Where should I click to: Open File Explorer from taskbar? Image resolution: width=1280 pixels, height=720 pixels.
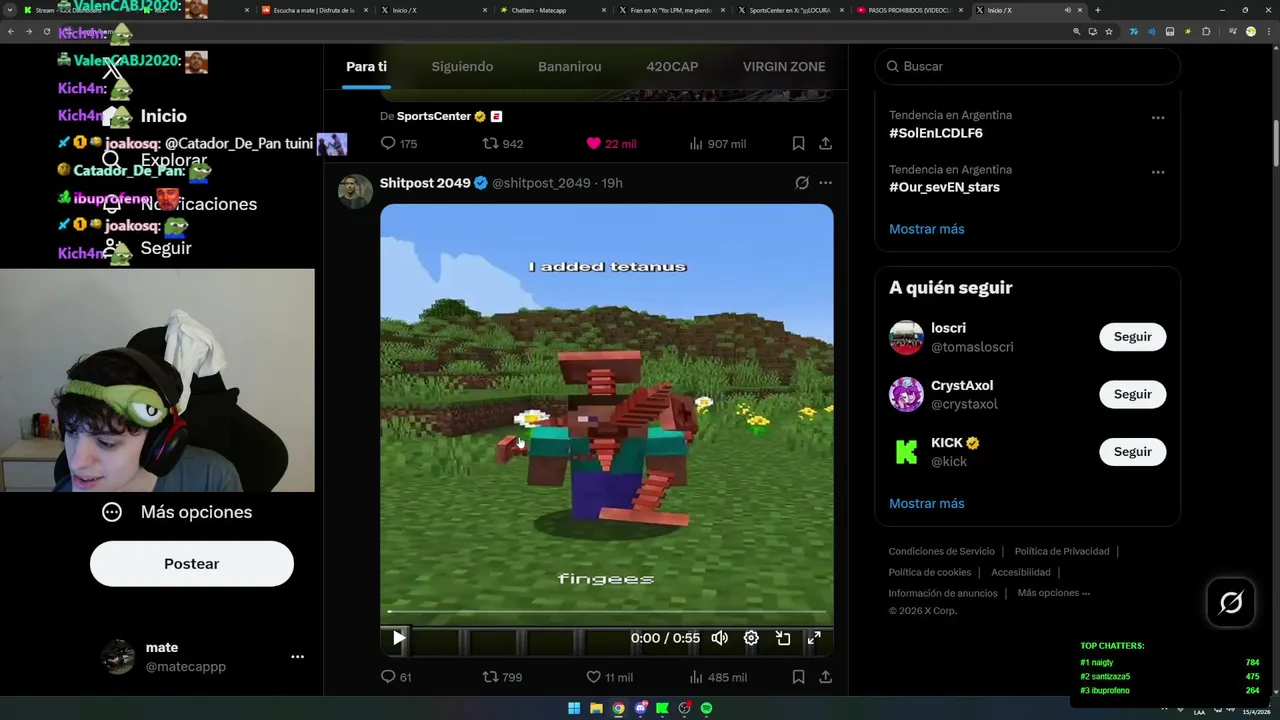(596, 708)
